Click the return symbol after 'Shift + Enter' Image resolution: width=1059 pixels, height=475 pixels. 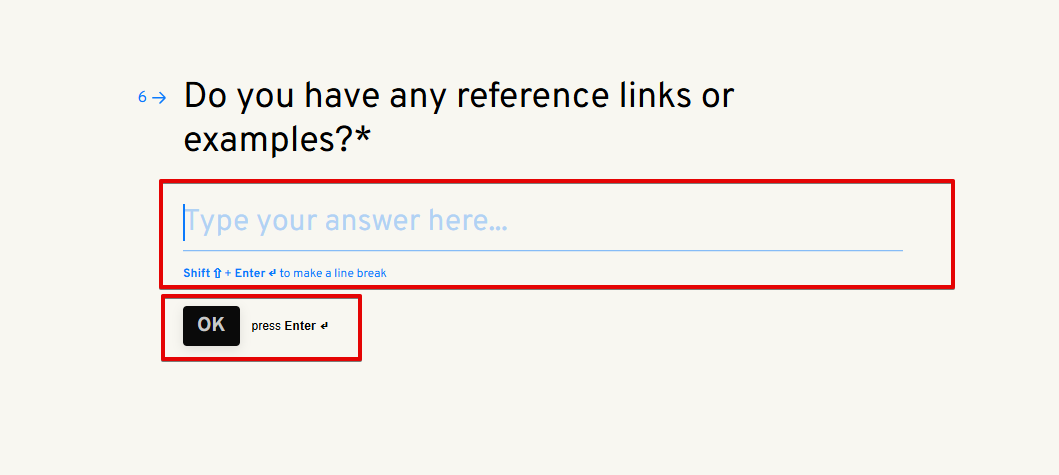point(272,273)
